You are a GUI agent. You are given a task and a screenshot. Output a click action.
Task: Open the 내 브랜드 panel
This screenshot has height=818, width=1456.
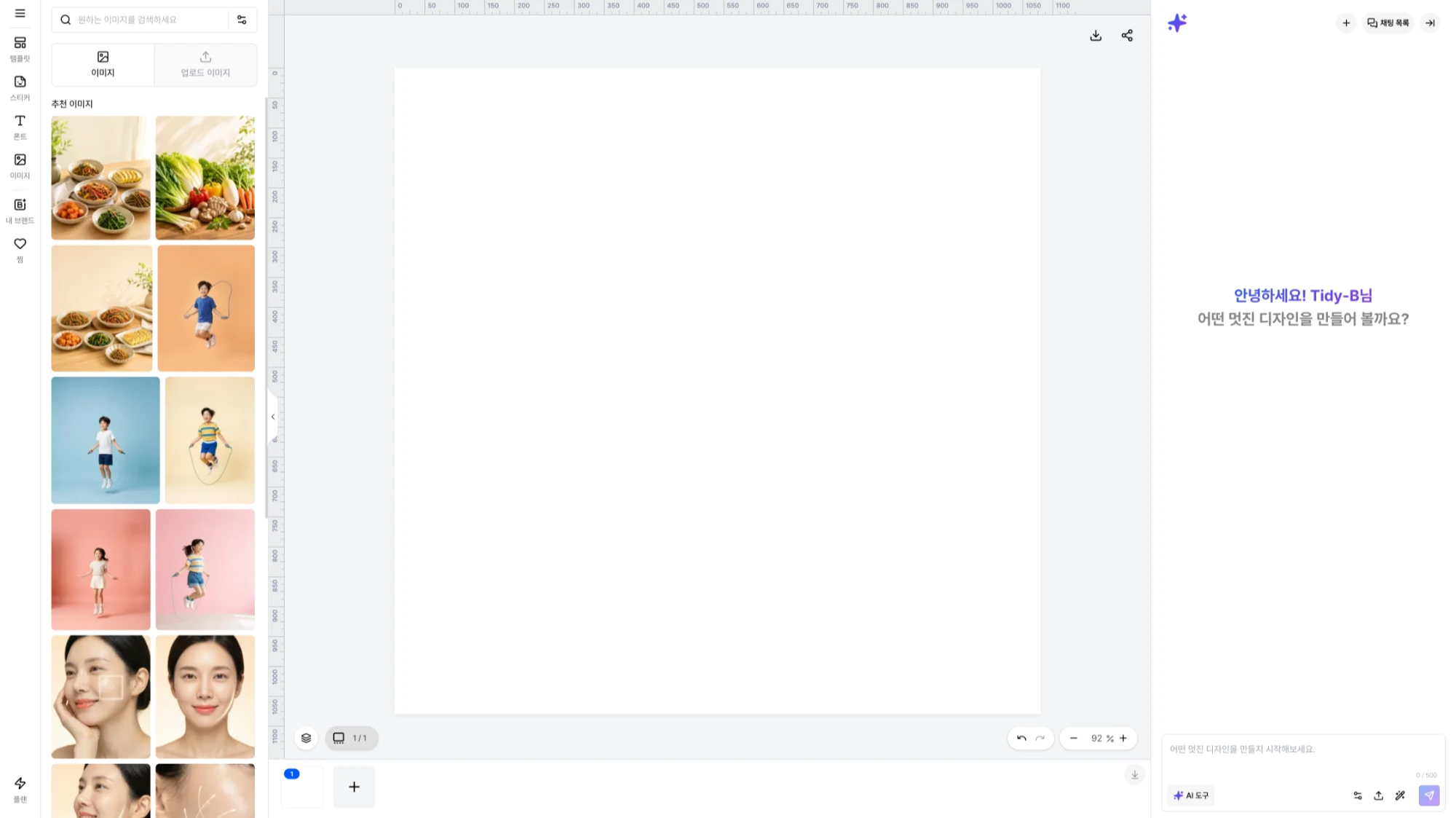coord(20,211)
